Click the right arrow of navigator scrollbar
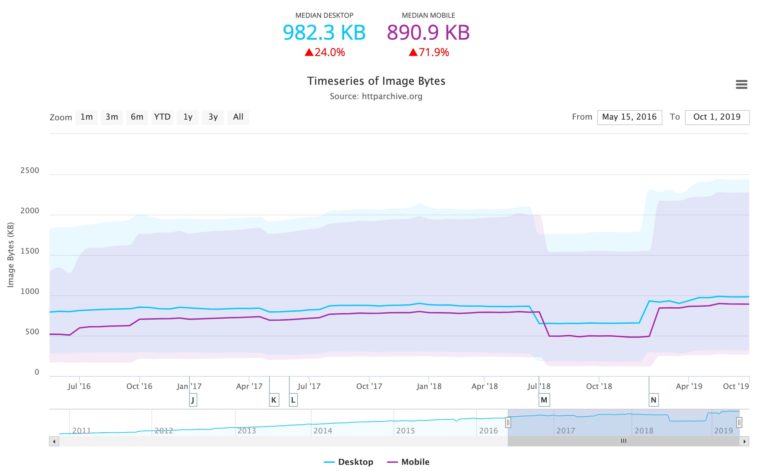 click(745, 440)
